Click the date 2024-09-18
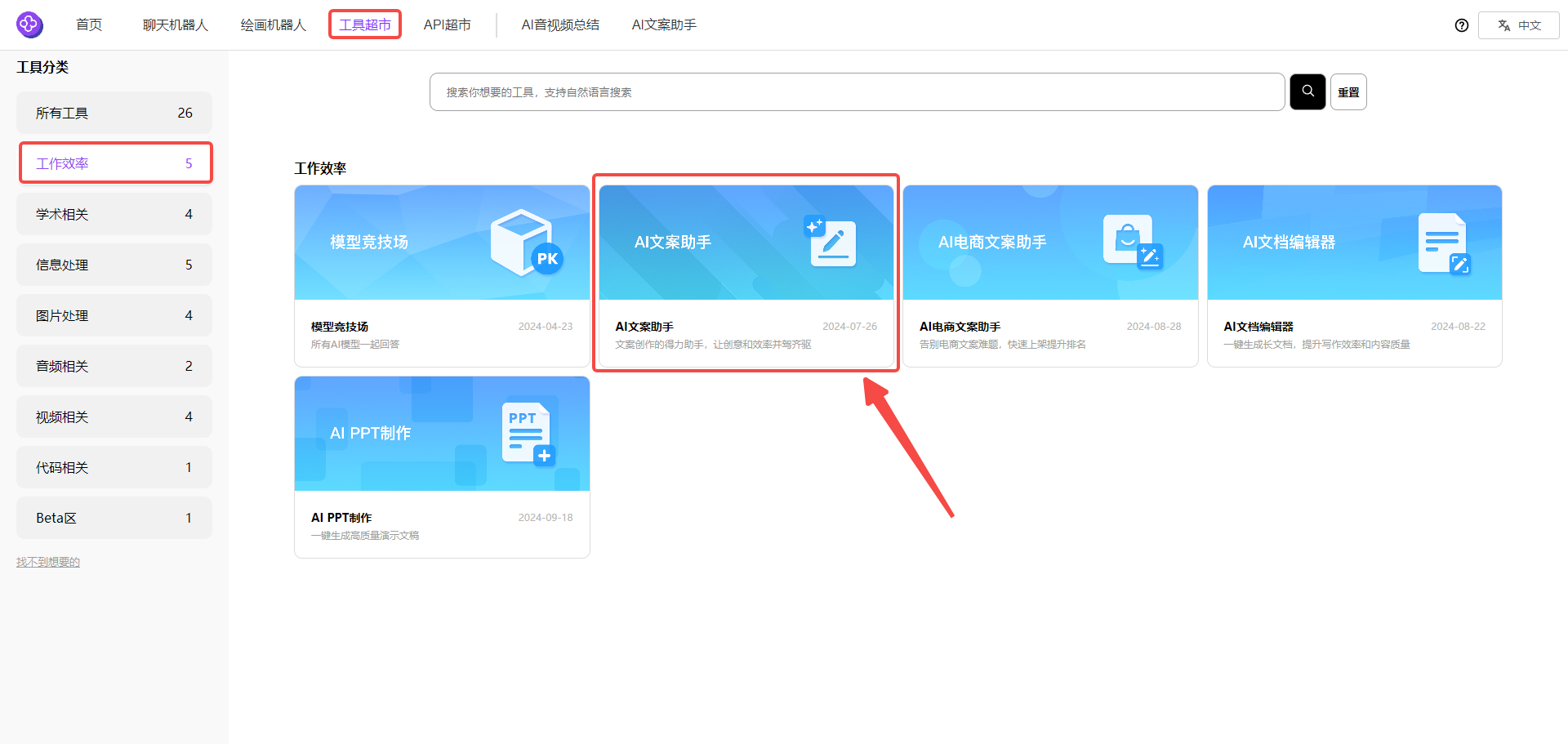This screenshot has width=1568, height=744. [x=546, y=518]
